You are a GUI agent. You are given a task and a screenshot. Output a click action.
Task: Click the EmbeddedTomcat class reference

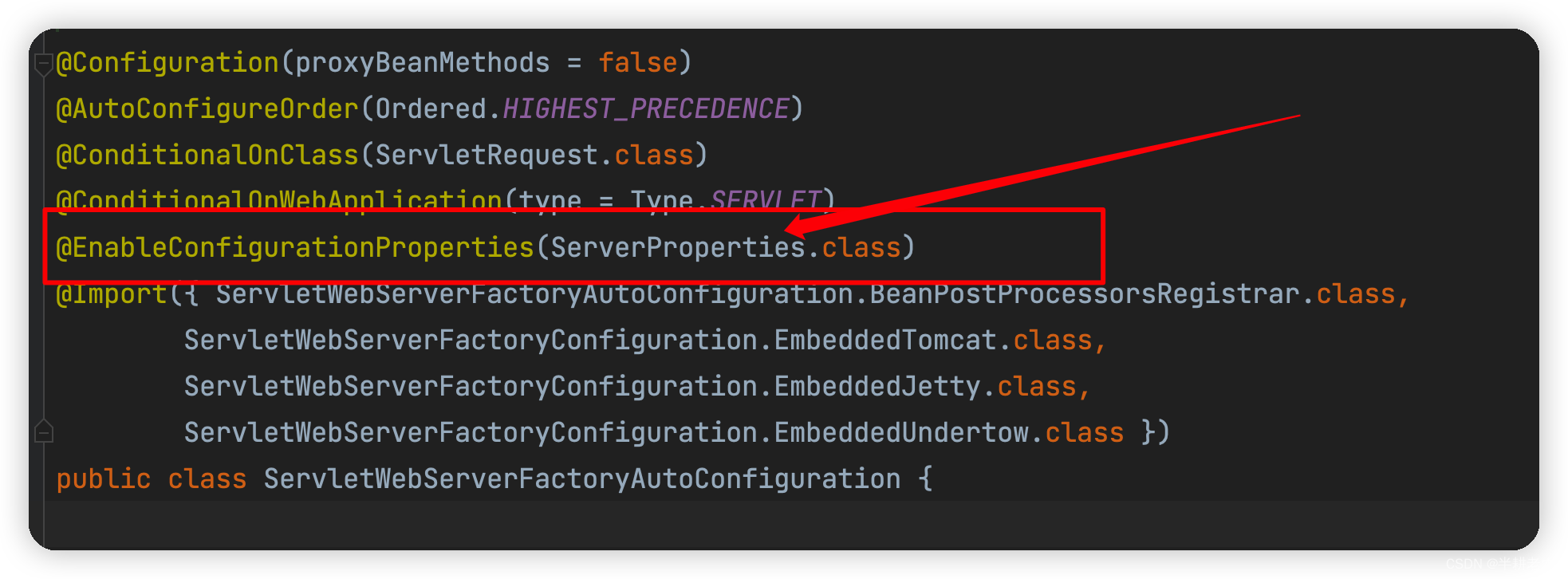tap(885, 340)
